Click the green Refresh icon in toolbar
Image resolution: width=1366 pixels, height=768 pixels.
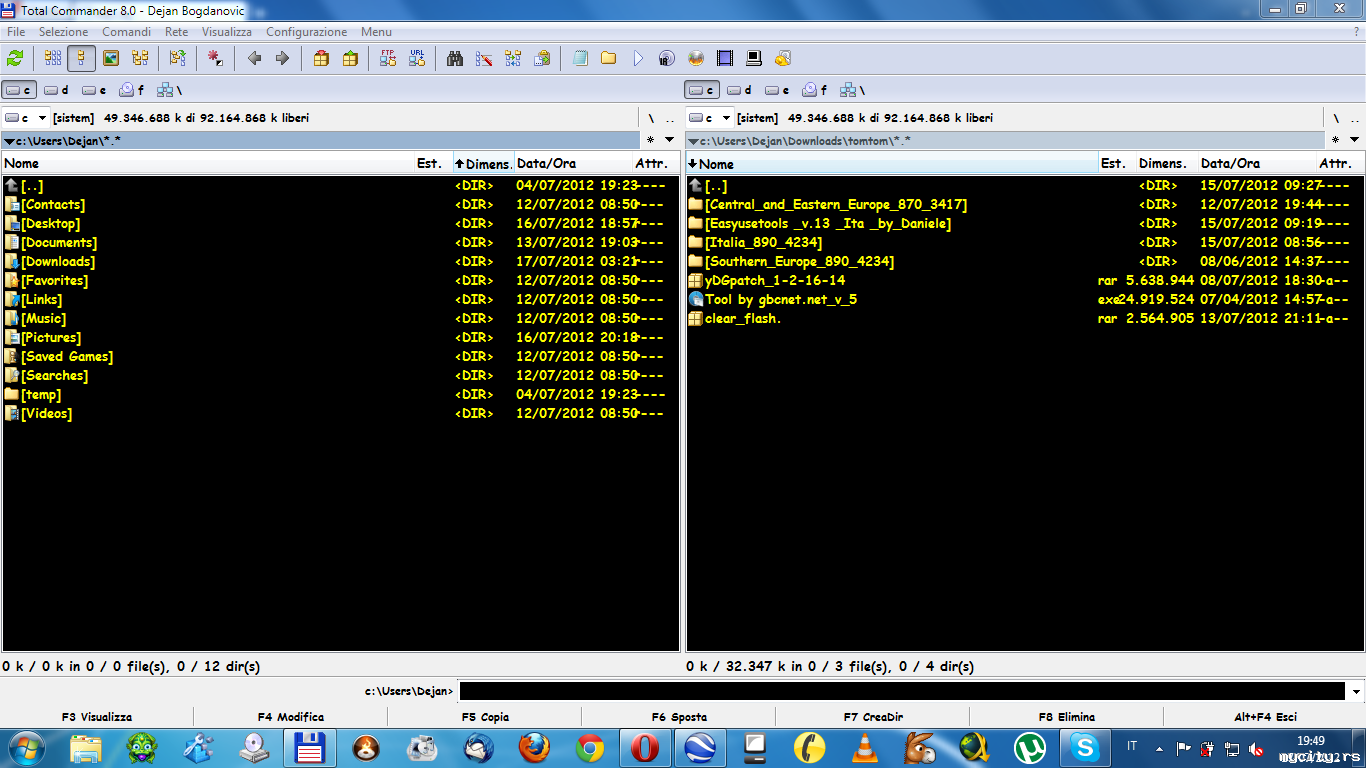tap(15, 59)
